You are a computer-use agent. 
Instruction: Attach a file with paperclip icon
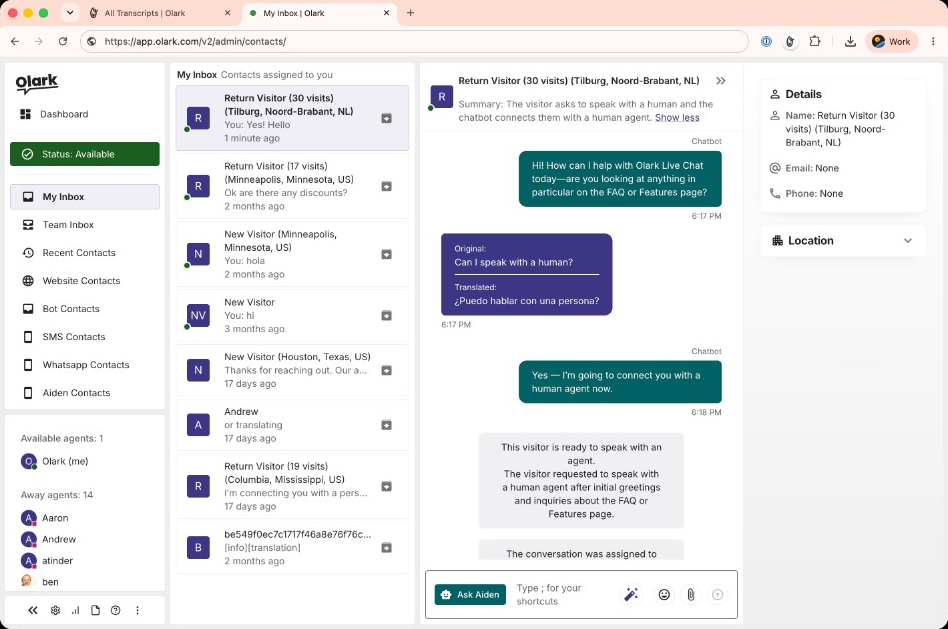point(690,595)
